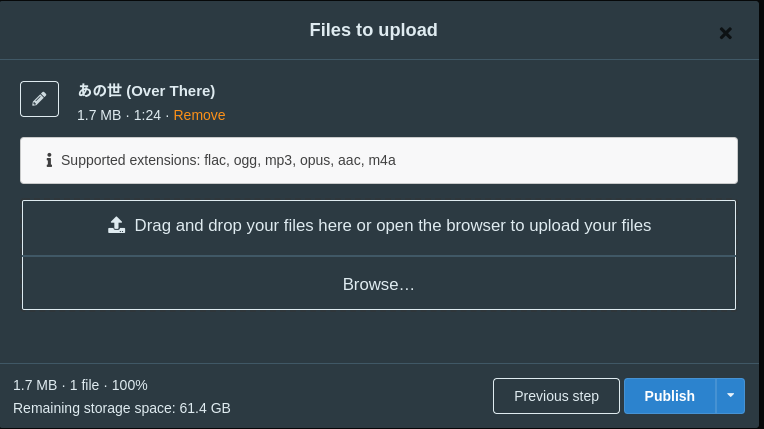Close the Files to upload dialog

(x=726, y=33)
